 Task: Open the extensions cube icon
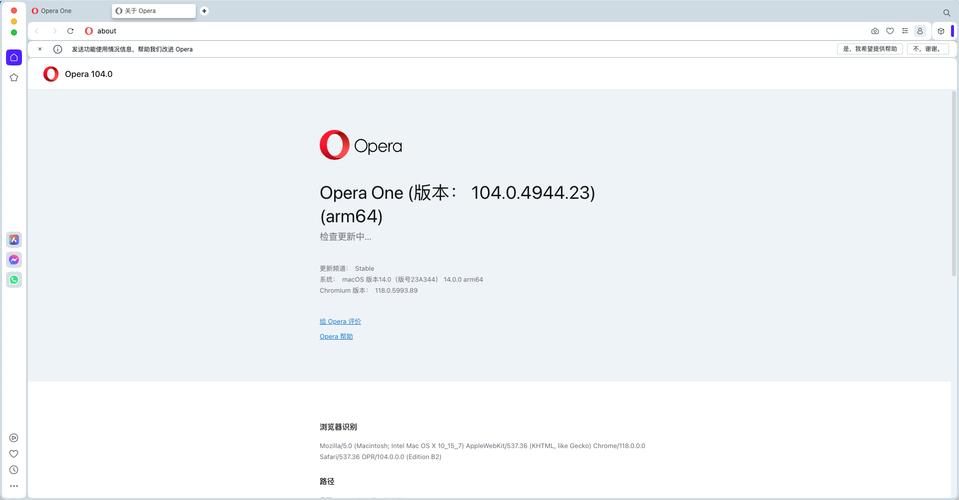(941, 31)
